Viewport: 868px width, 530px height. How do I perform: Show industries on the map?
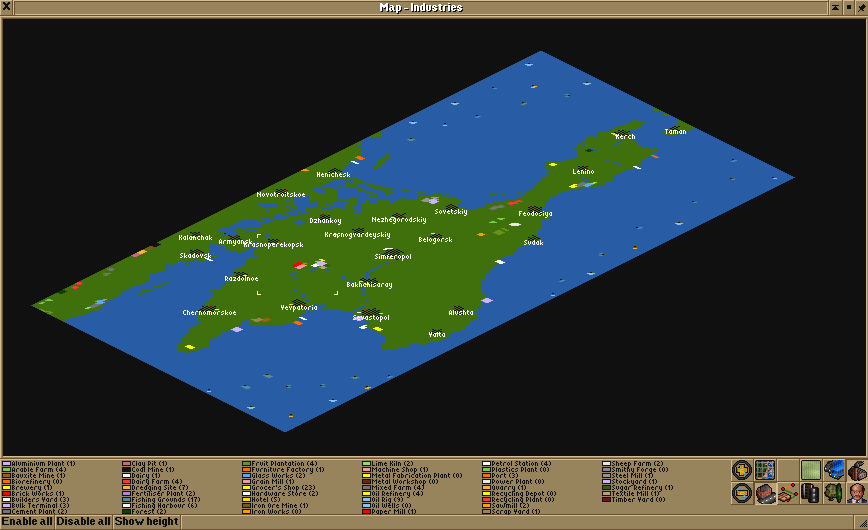857,470
